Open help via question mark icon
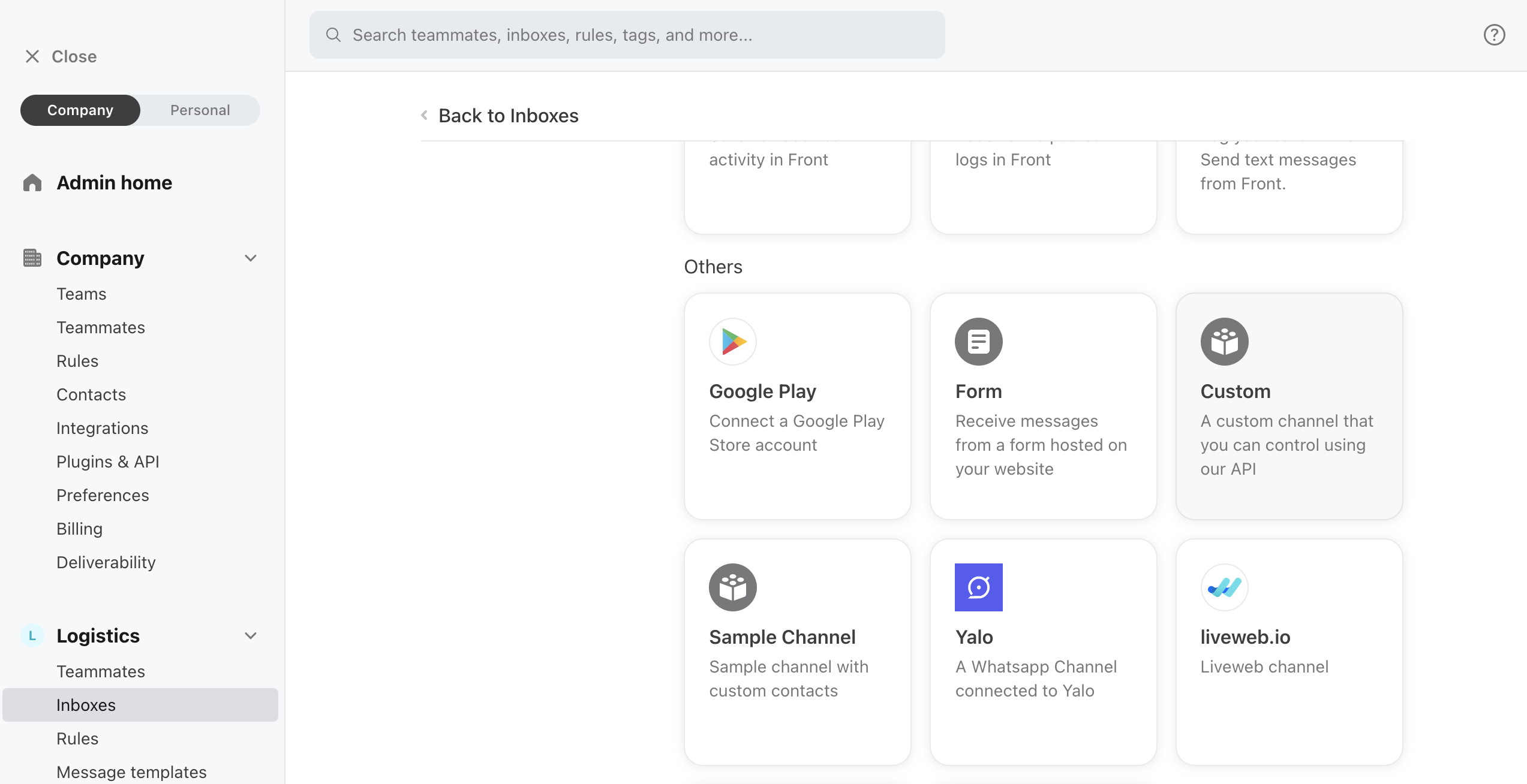The height and width of the screenshot is (784, 1527). (1494, 35)
